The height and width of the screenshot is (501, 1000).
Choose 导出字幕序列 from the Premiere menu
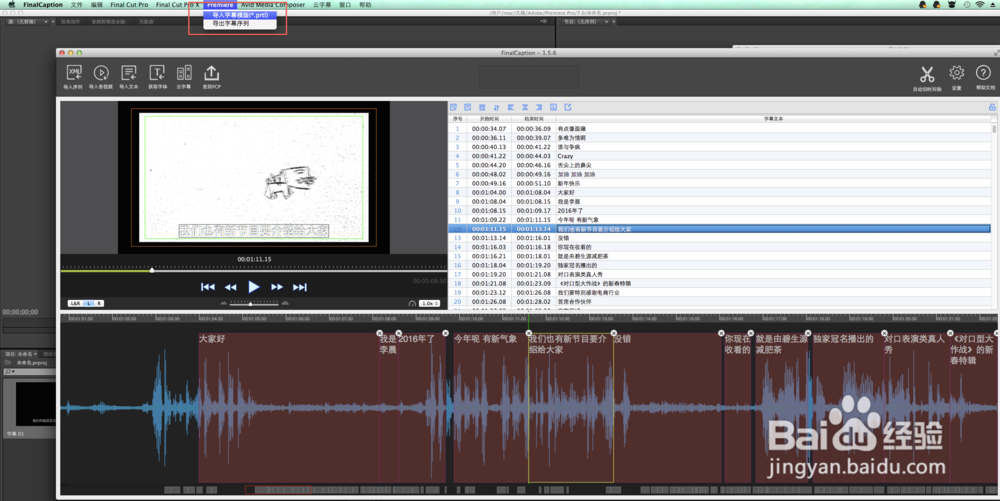240,24
